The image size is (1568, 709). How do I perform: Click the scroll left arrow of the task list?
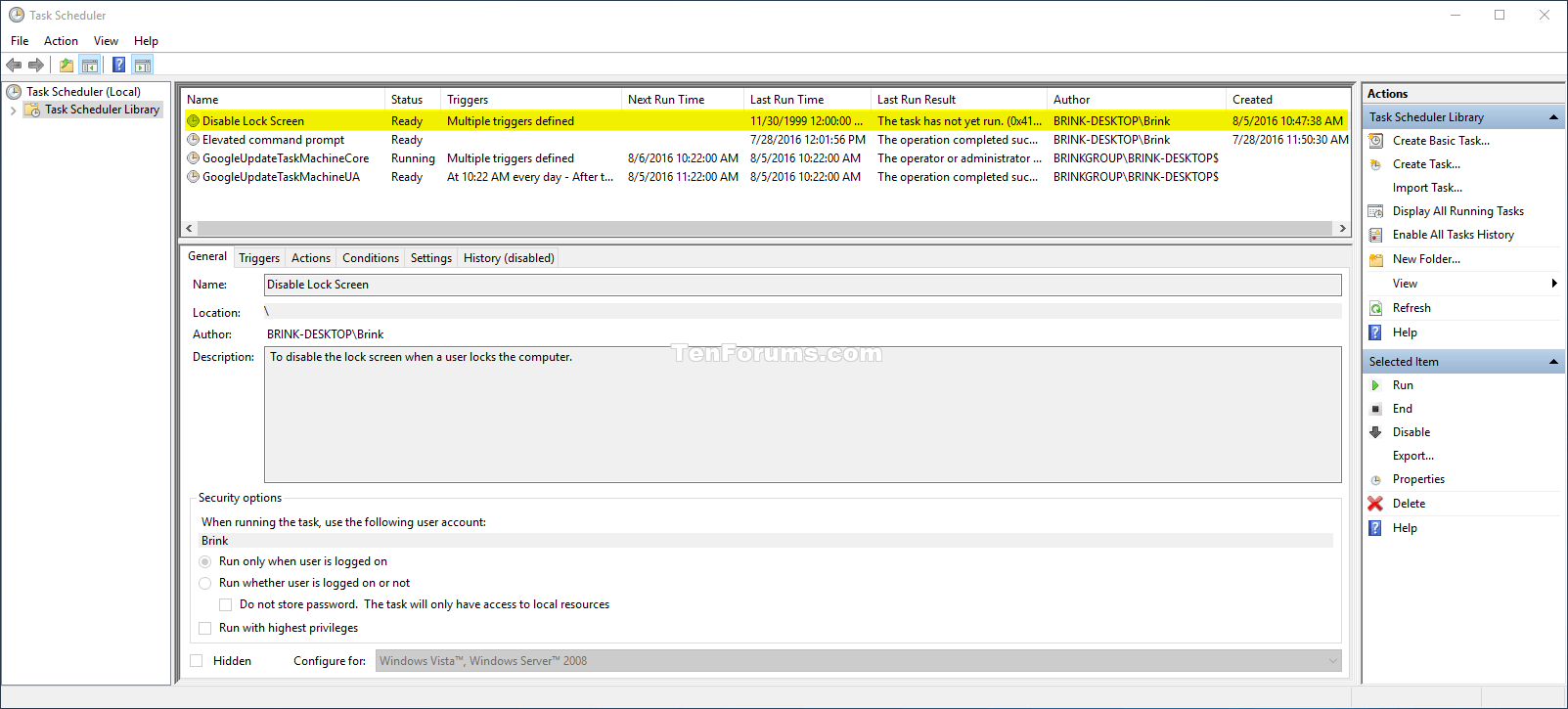[x=189, y=228]
